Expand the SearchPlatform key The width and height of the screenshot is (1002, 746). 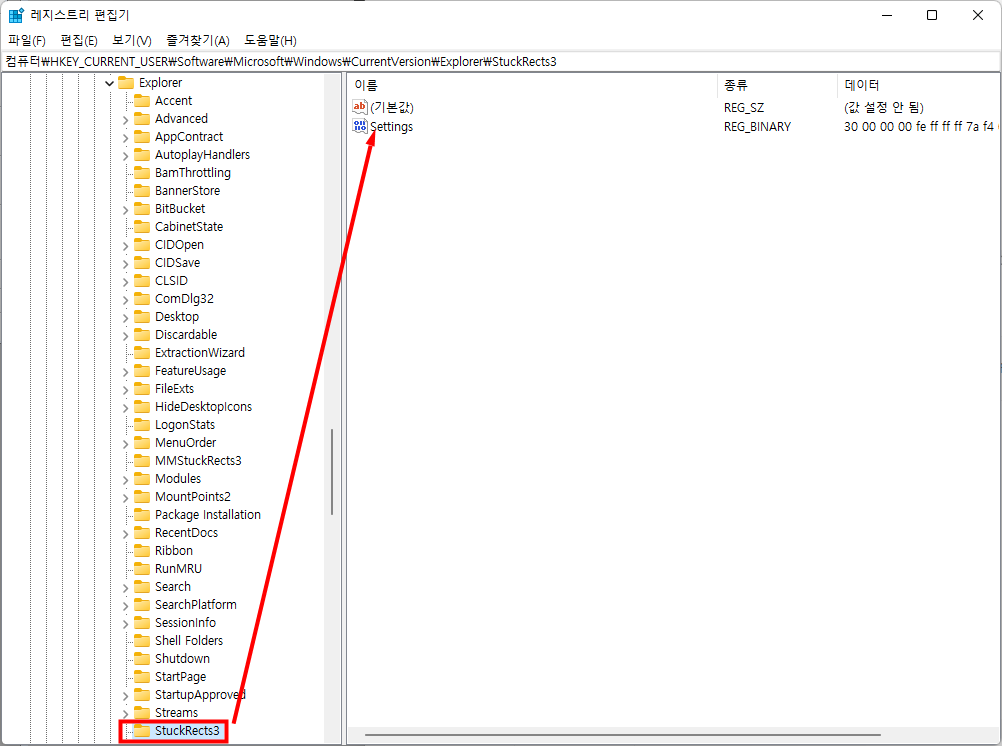point(125,605)
